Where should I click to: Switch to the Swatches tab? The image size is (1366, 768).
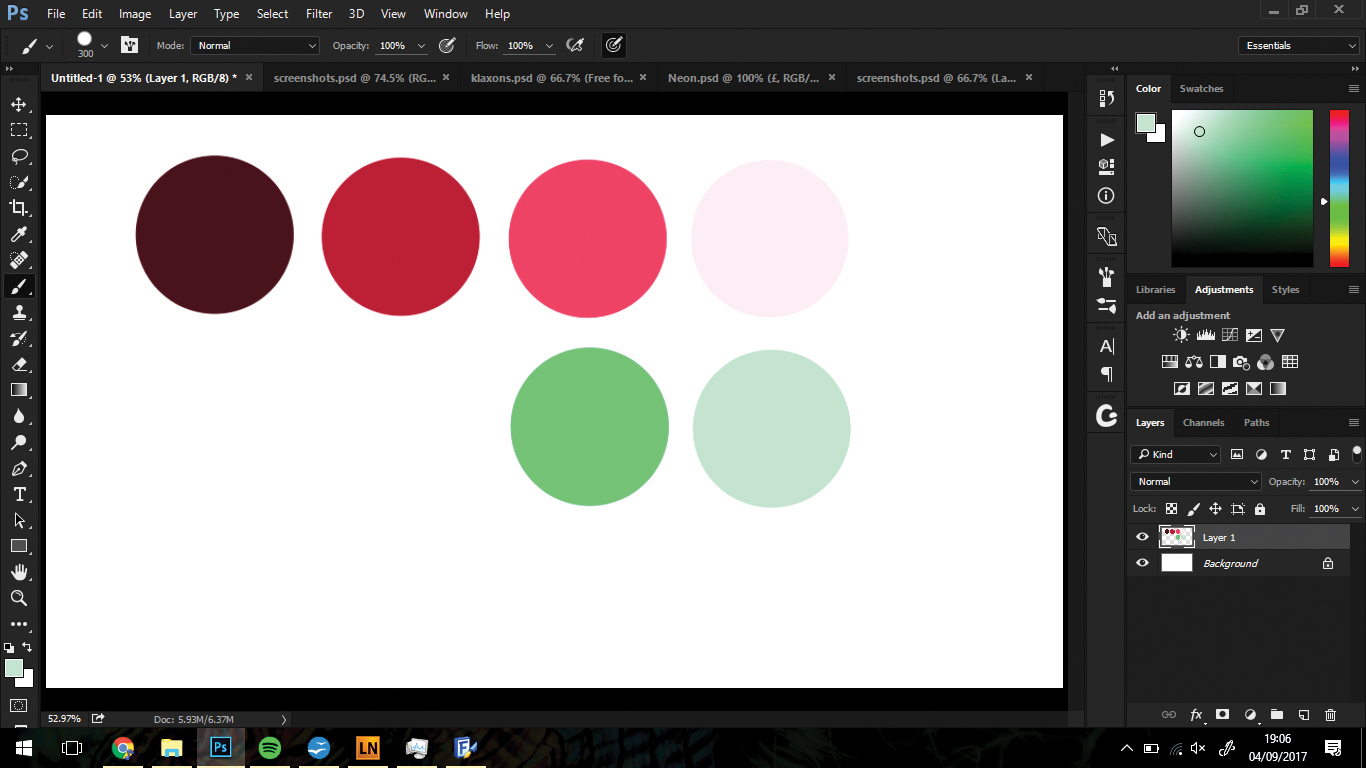point(1201,88)
